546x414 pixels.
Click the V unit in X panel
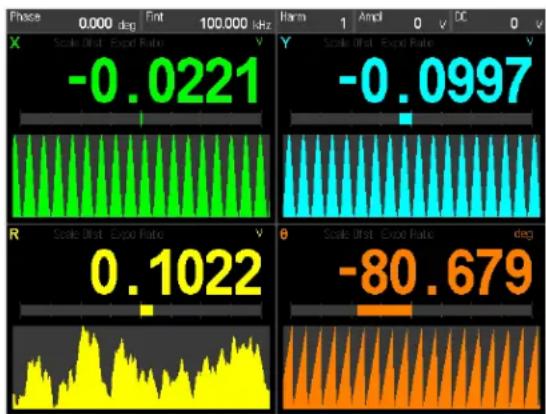point(259,42)
